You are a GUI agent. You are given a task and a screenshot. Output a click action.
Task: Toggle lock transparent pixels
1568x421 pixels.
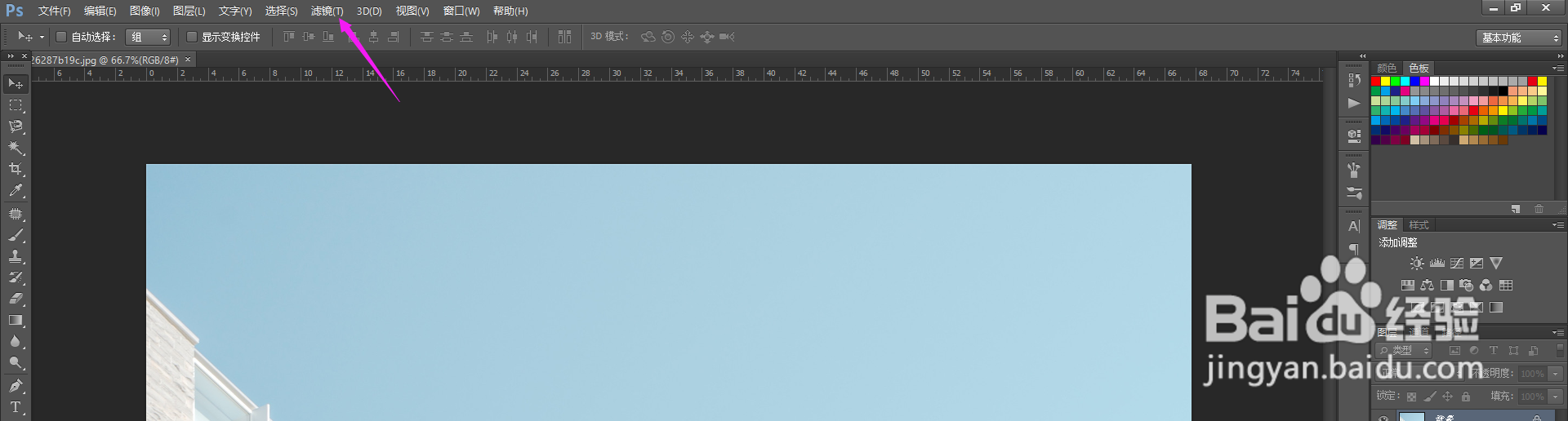1411,397
